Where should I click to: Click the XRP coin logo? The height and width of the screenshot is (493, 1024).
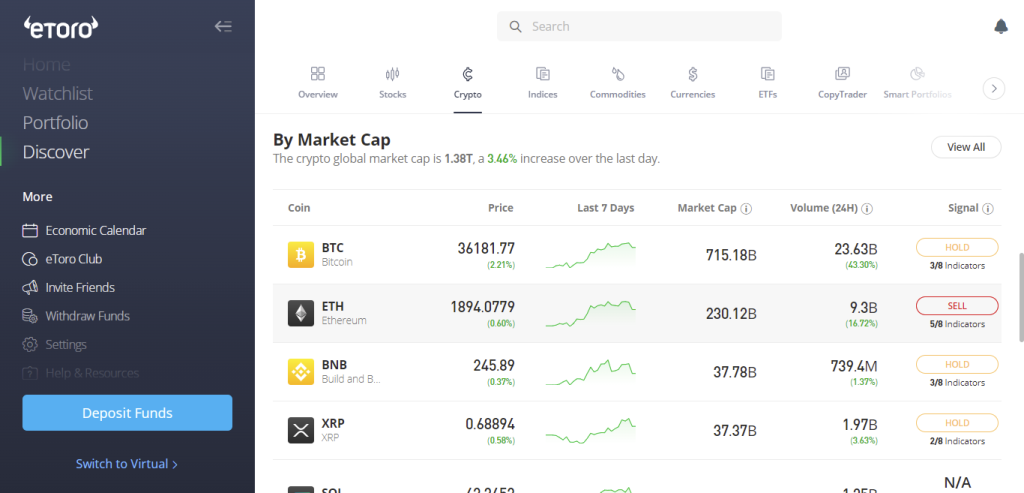[301, 430]
